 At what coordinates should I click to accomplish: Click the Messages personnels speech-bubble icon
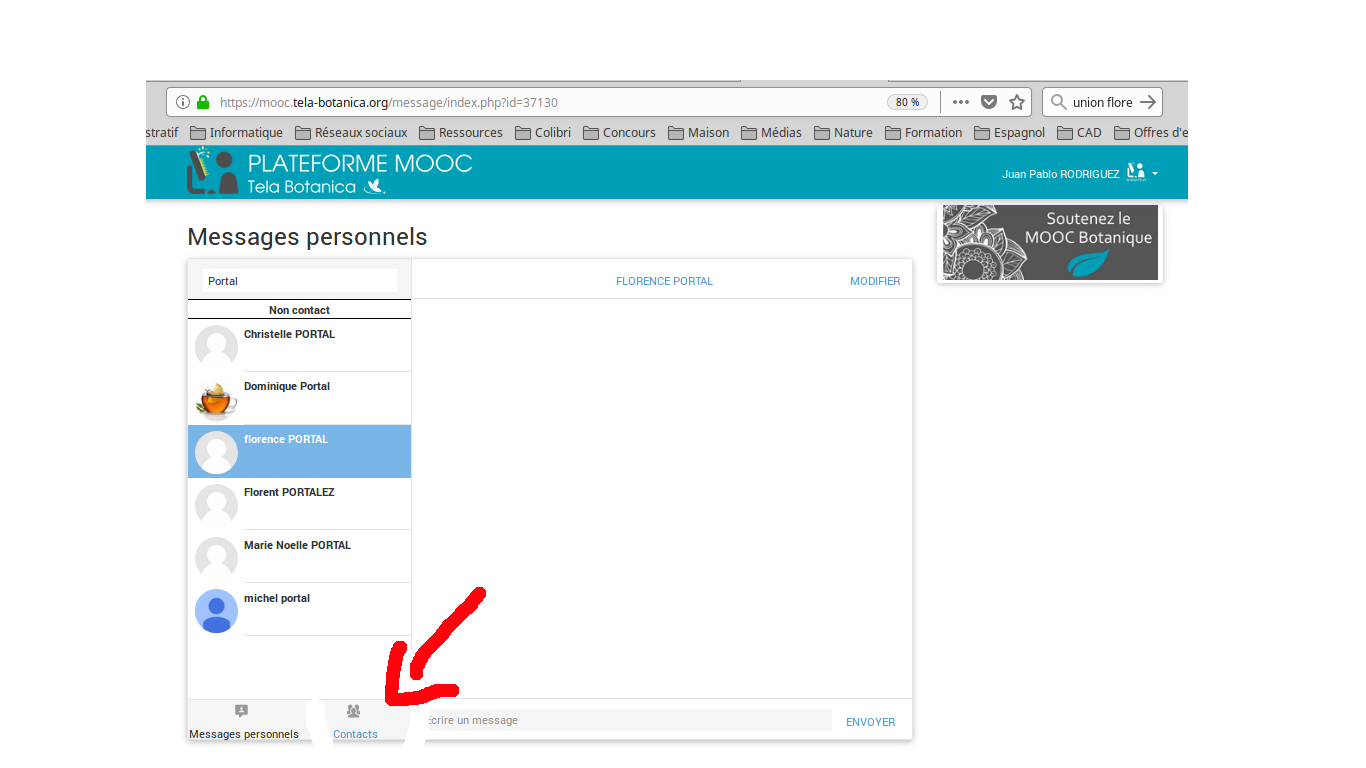point(241,711)
